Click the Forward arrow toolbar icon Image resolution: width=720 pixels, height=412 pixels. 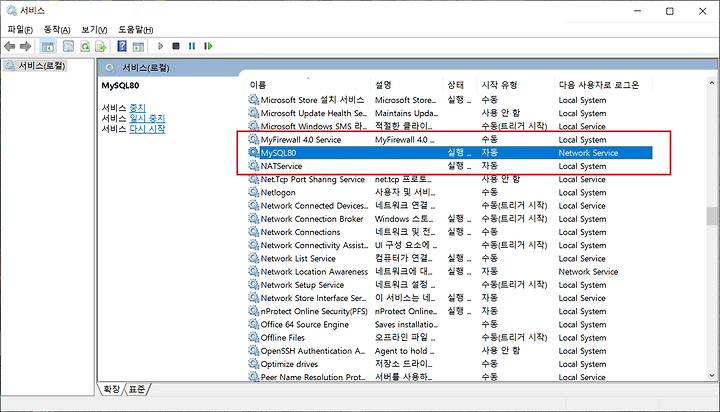point(26,46)
